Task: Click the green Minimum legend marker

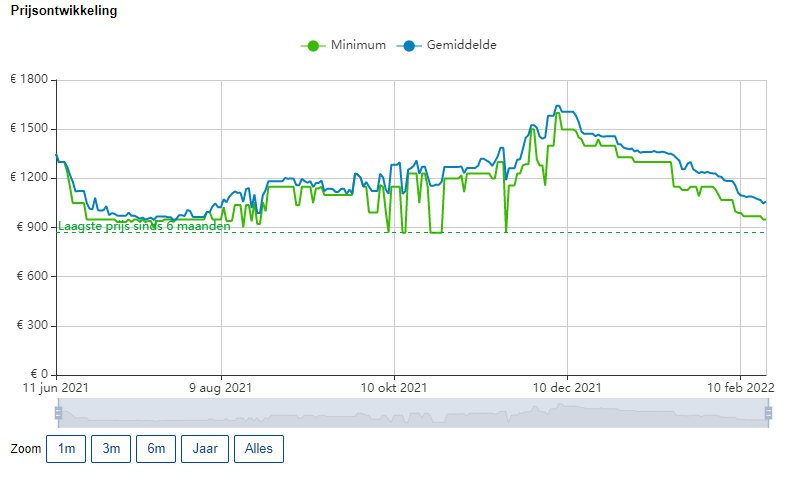Action: coord(312,46)
